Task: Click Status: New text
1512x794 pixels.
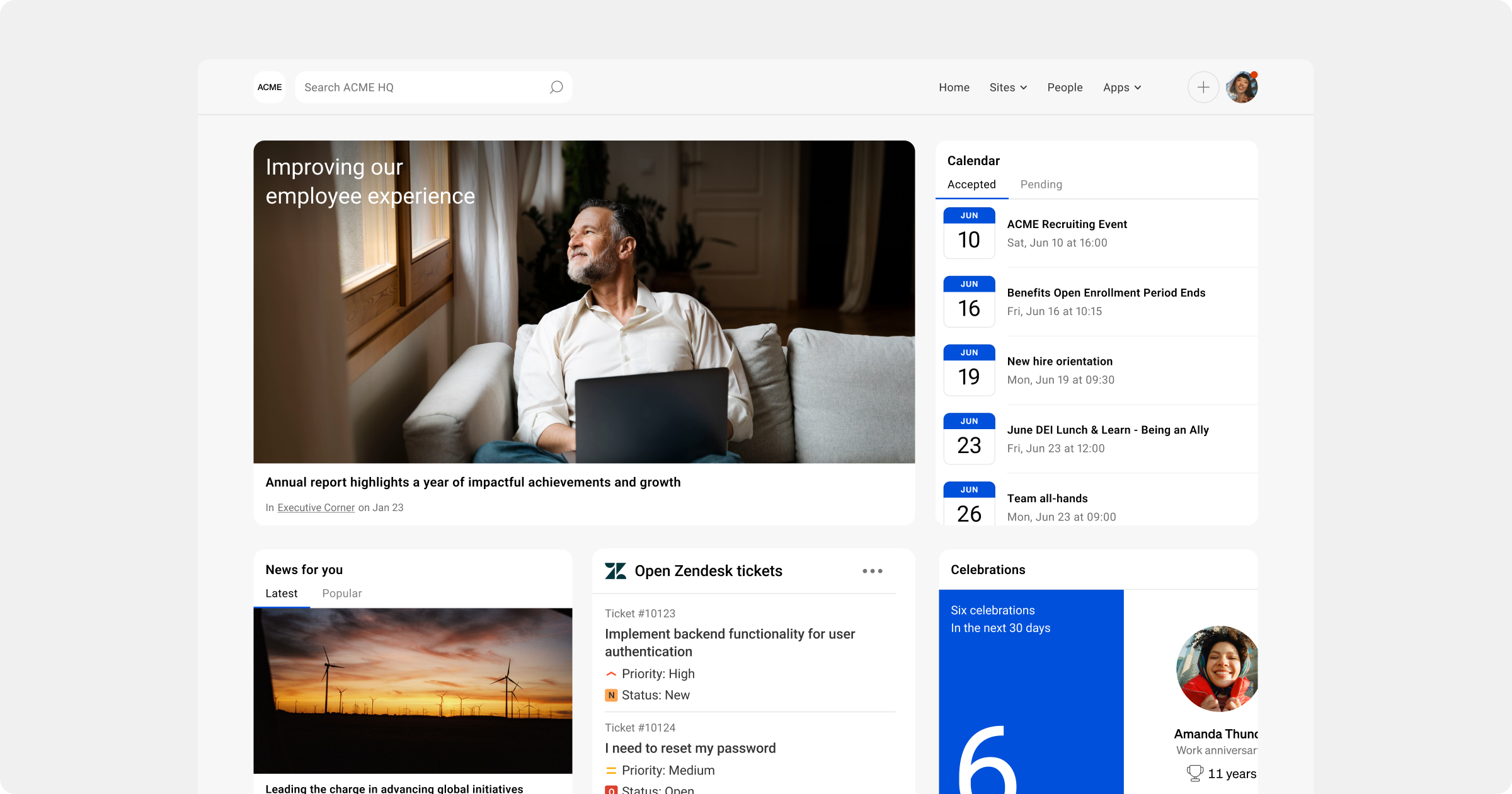Action: [655, 695]
